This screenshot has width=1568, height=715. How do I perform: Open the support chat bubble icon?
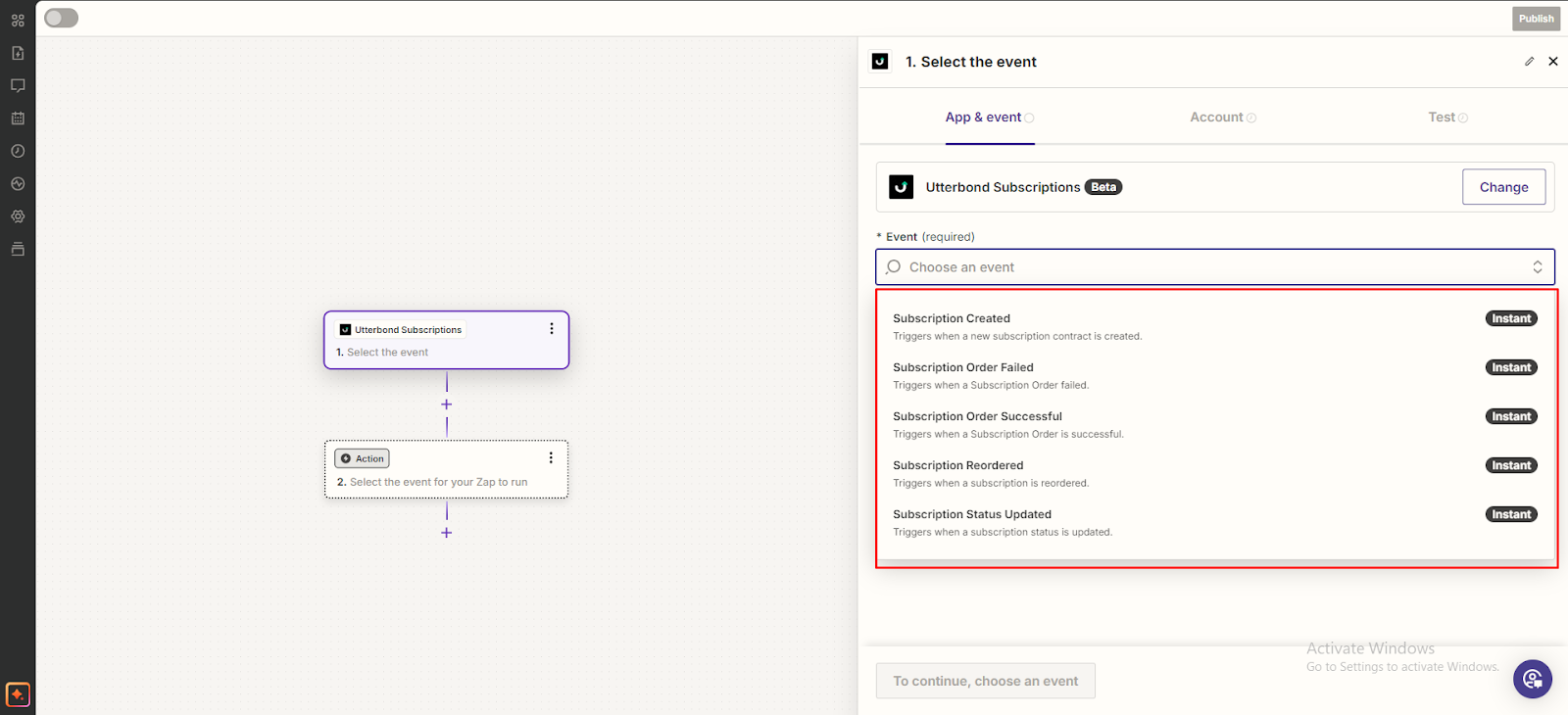1532,679
